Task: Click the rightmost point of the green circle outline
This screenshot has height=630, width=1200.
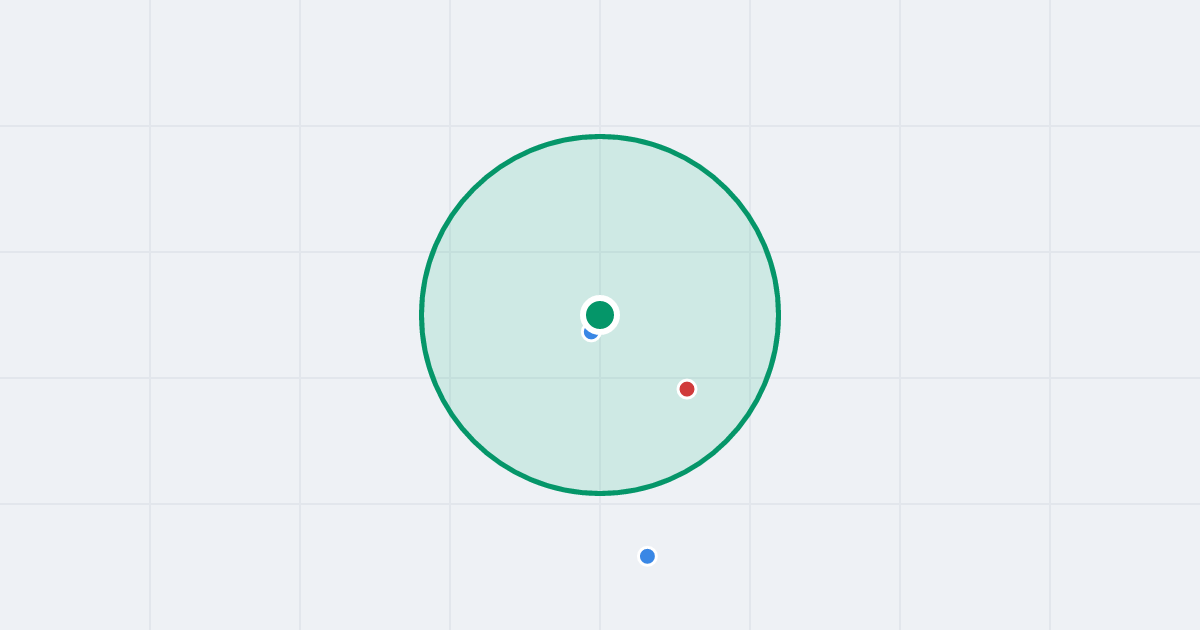Action: [779, 315]
